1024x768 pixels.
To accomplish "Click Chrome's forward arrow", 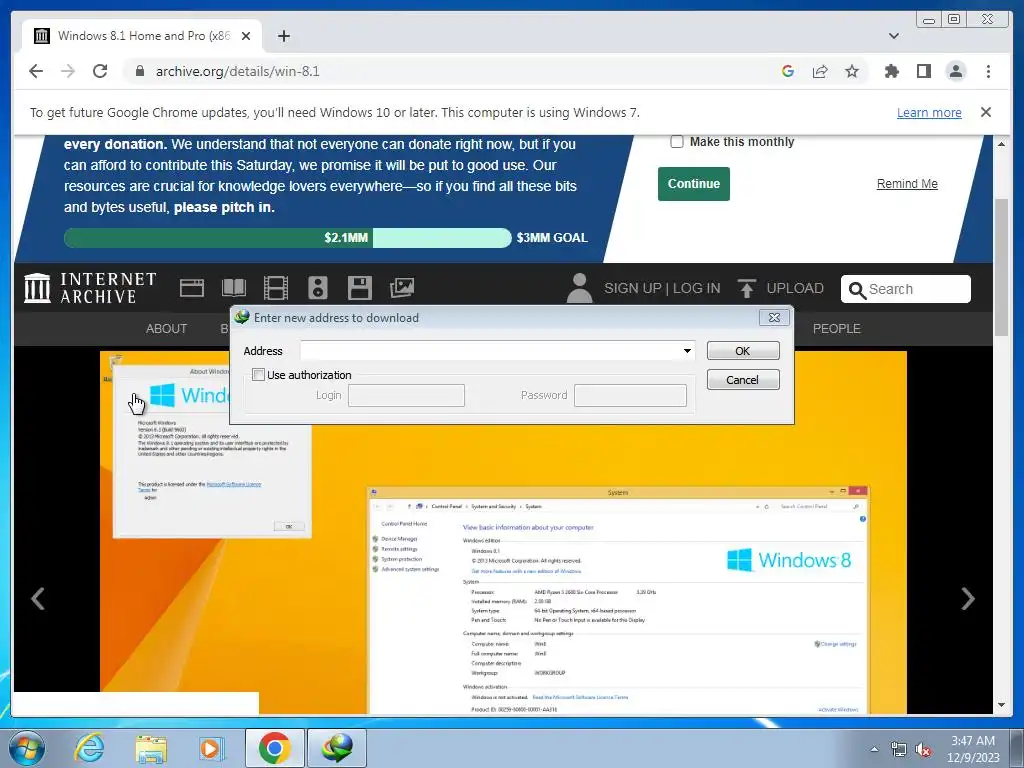I will point(68,71).
